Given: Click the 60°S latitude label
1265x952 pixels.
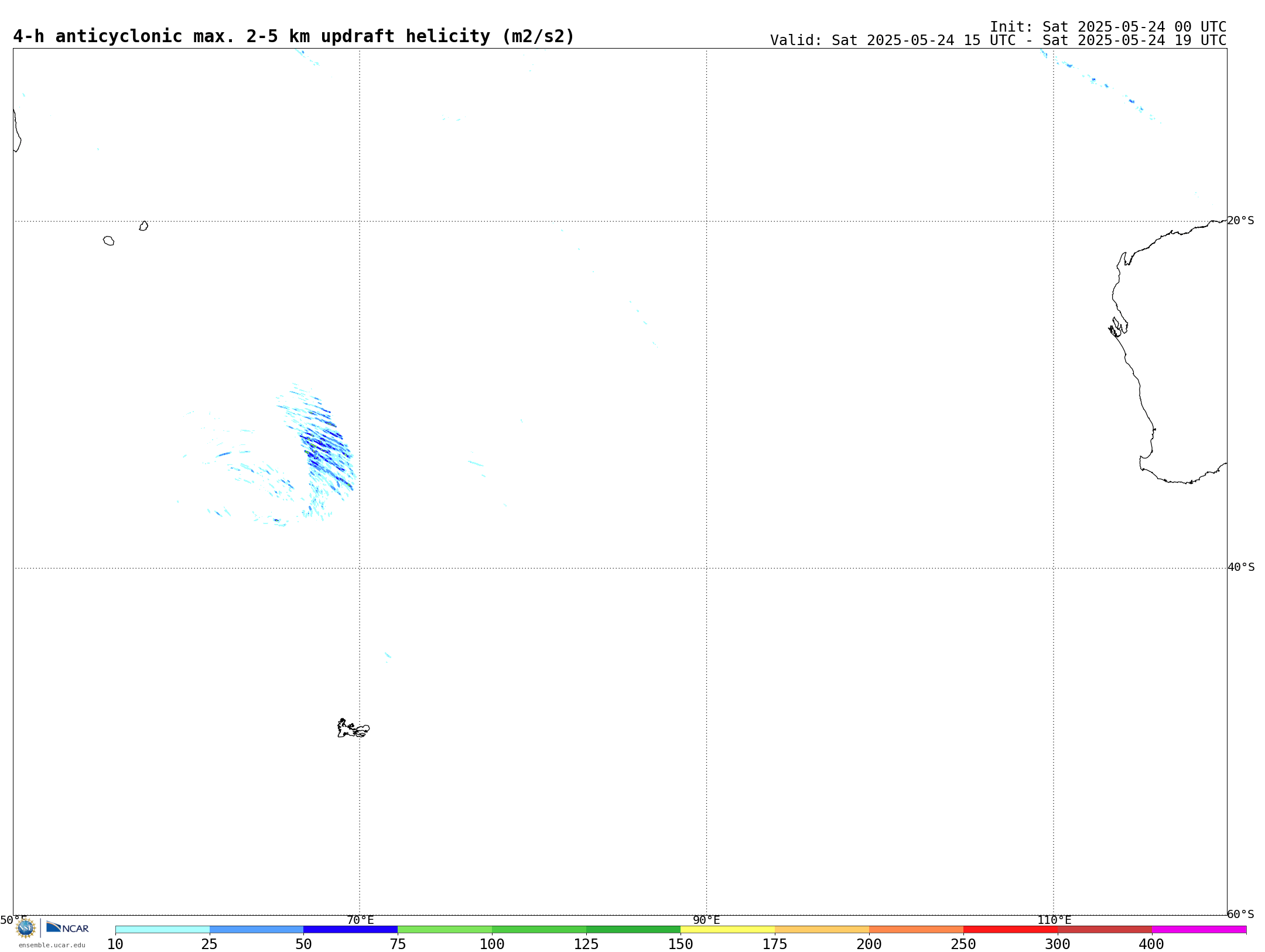Looking at the screenshot, I should tap(1241, 914).
